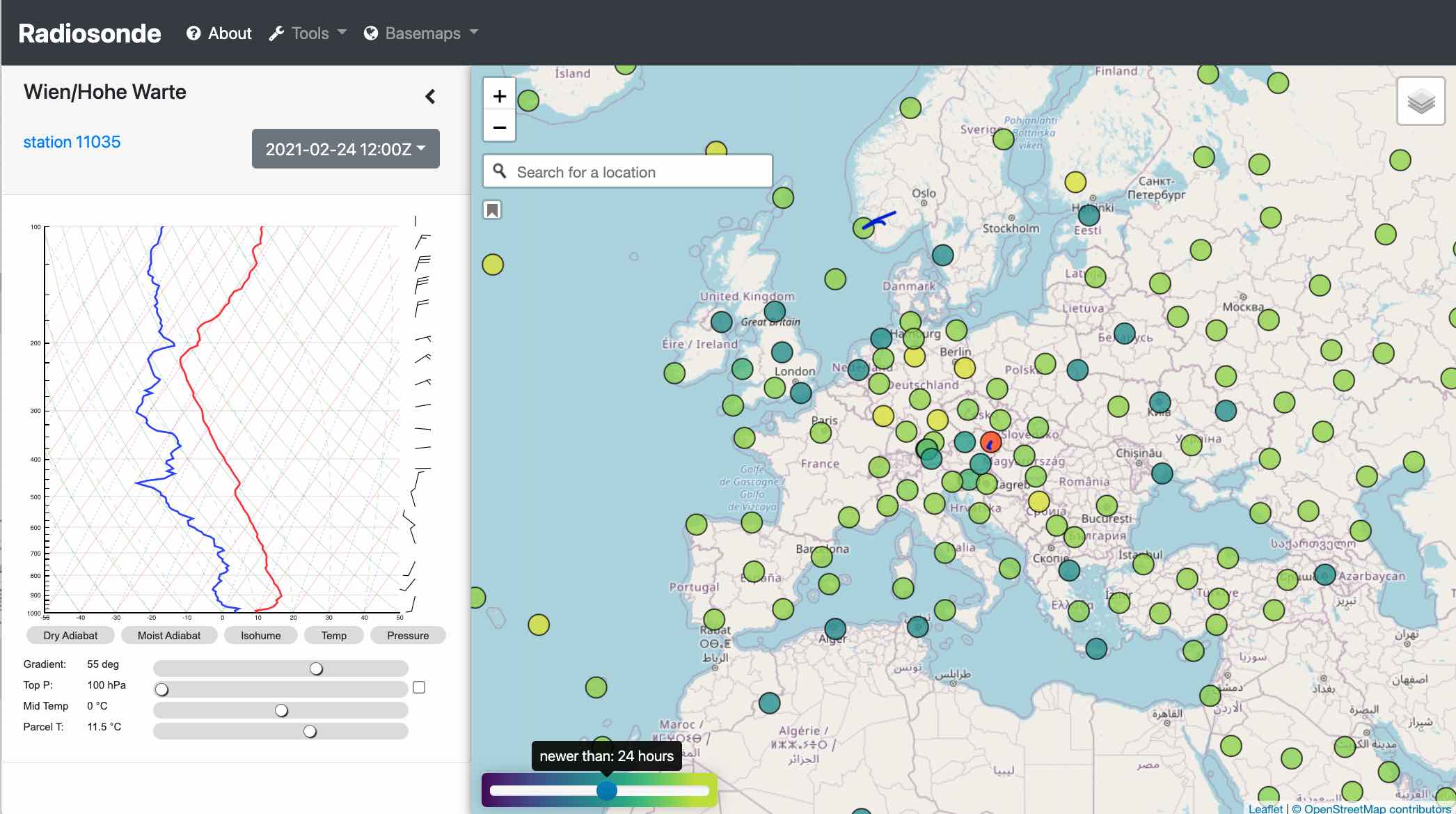This screenshot has height=814, width=1456.
Task: Toggle the checkbox beside Top P slider
Action: pyautogui.click(x=419, y=687)
